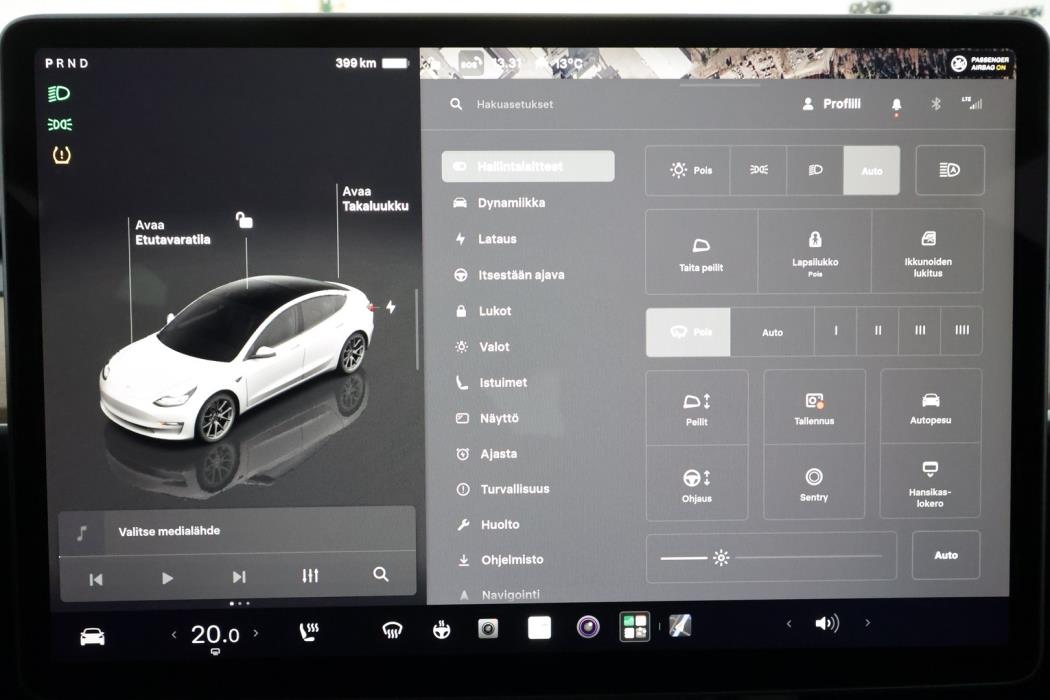Open Bluetooth settings icon
The height and width of the screenshot is (700, 1050).
[x=935, y=104]
